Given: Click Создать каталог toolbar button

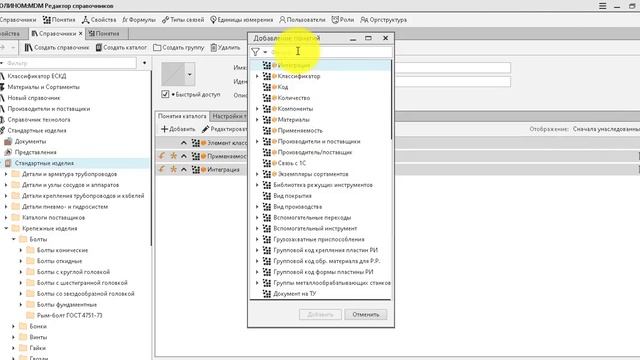Looking at the screenshot, I should pyautogui.click(x=121, y=47).
